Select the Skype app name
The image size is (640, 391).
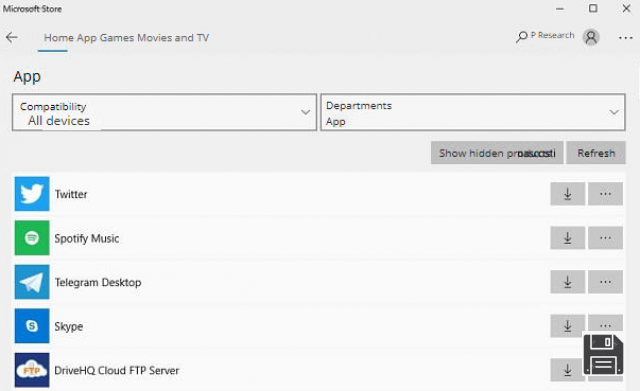tap(69, 327)
